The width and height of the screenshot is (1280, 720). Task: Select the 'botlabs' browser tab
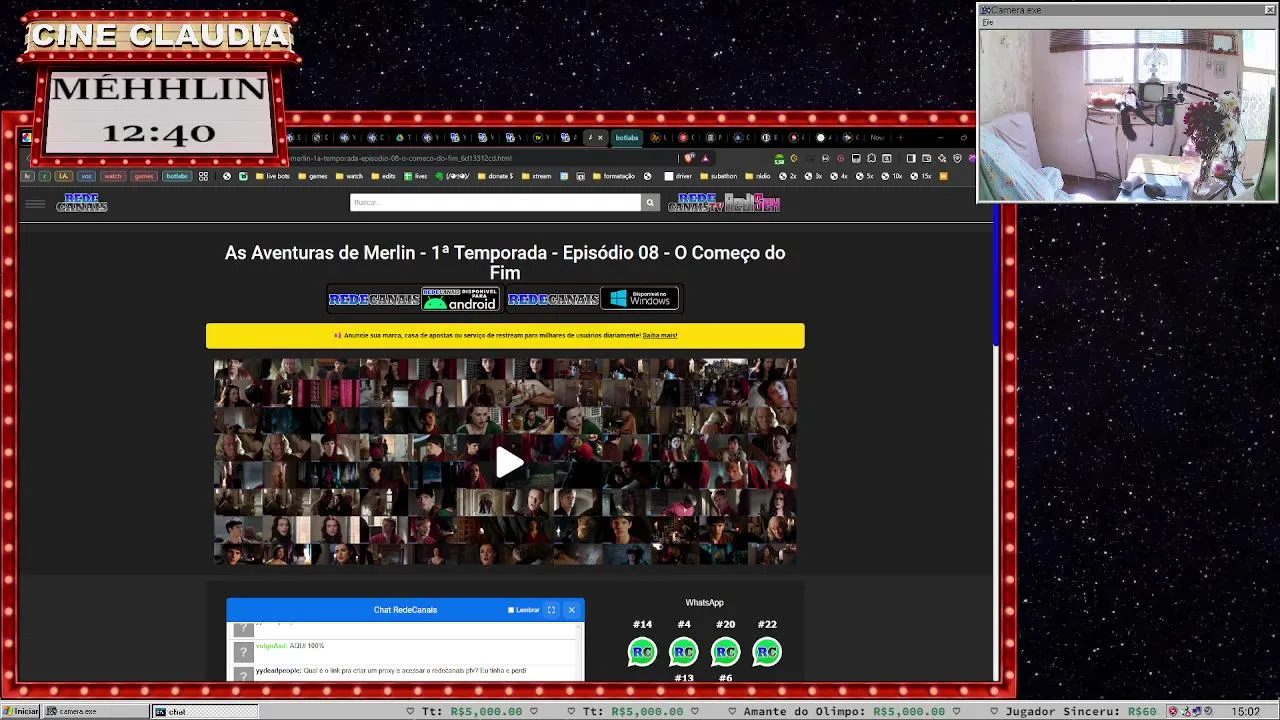tap(627, 138)
